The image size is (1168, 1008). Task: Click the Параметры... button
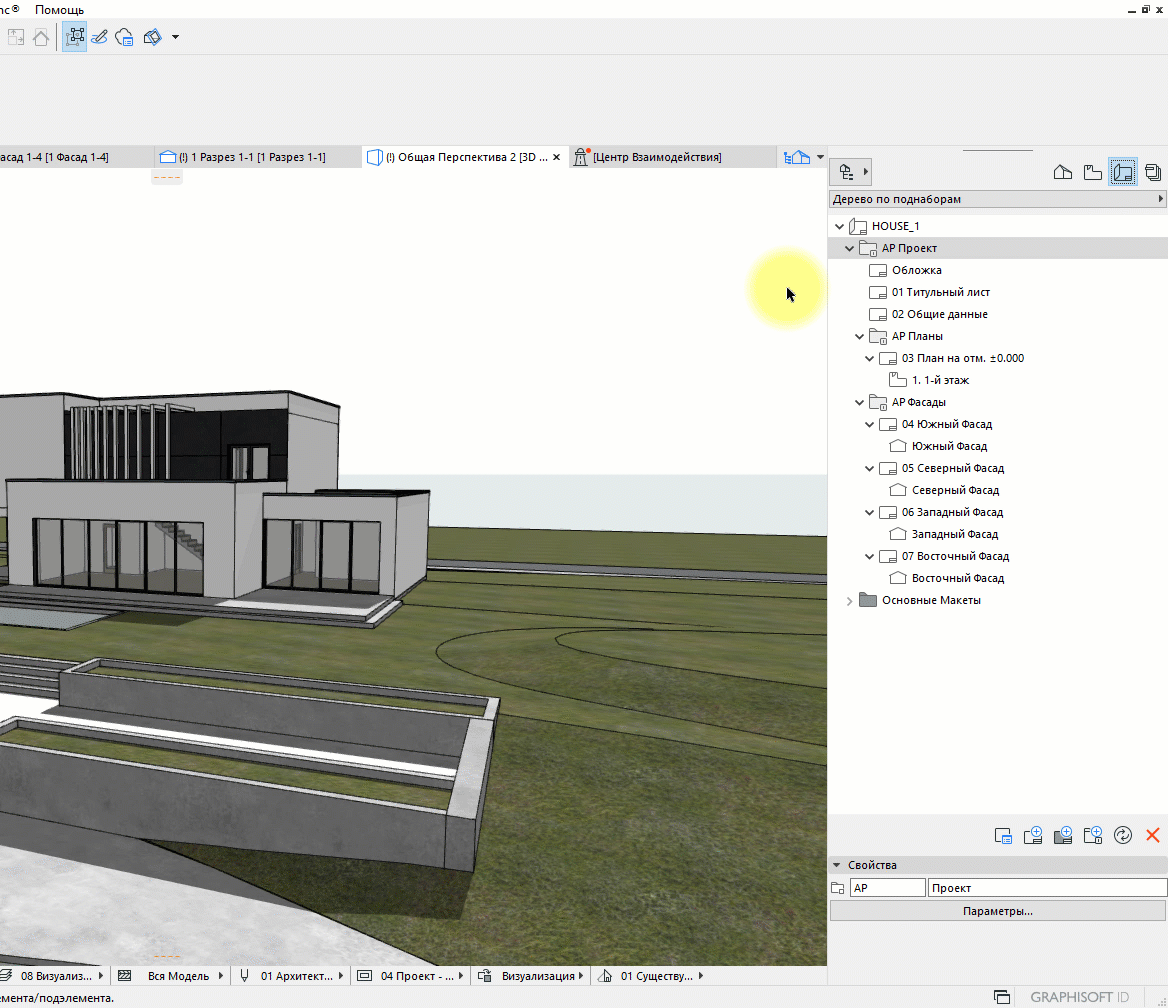(x=997, y=911)
